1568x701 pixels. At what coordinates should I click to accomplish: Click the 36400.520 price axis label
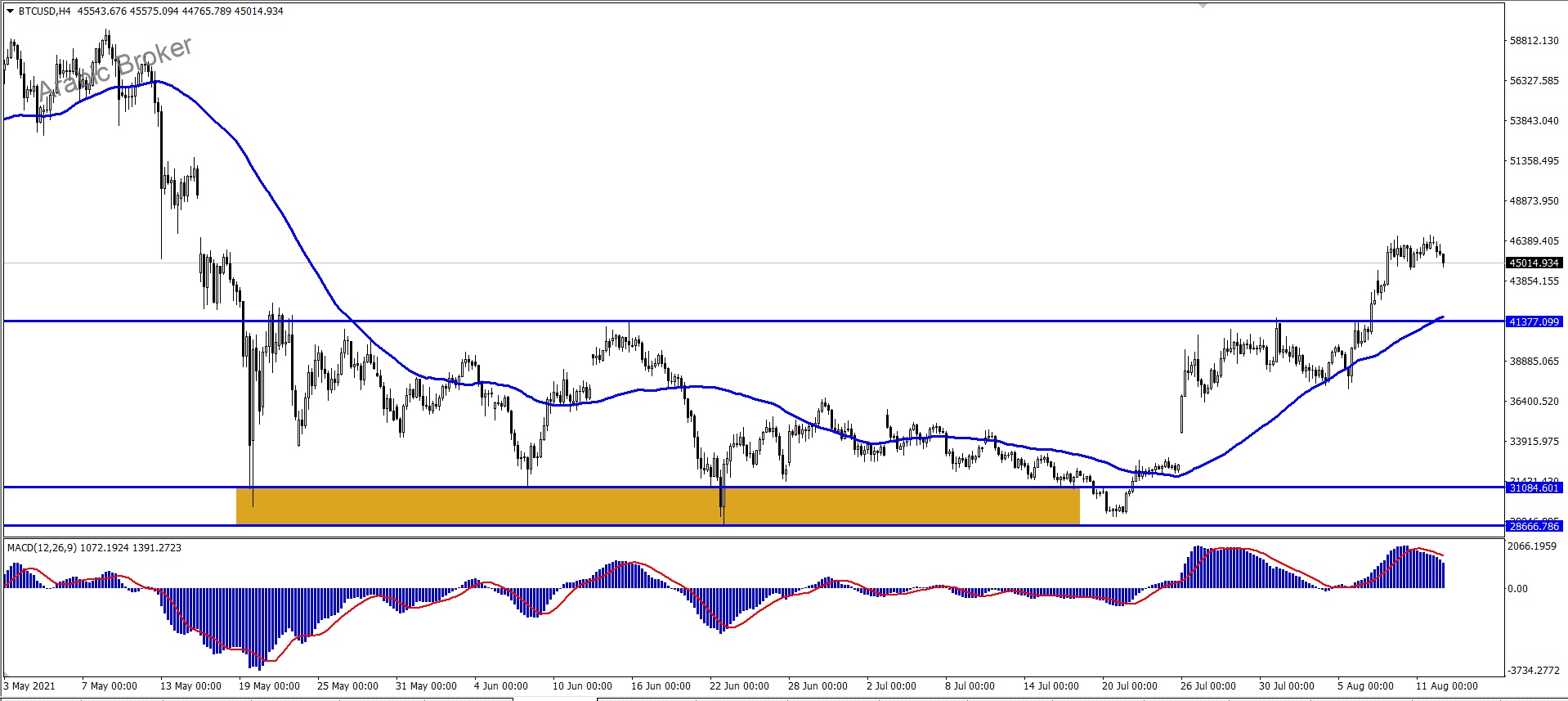1534,402
